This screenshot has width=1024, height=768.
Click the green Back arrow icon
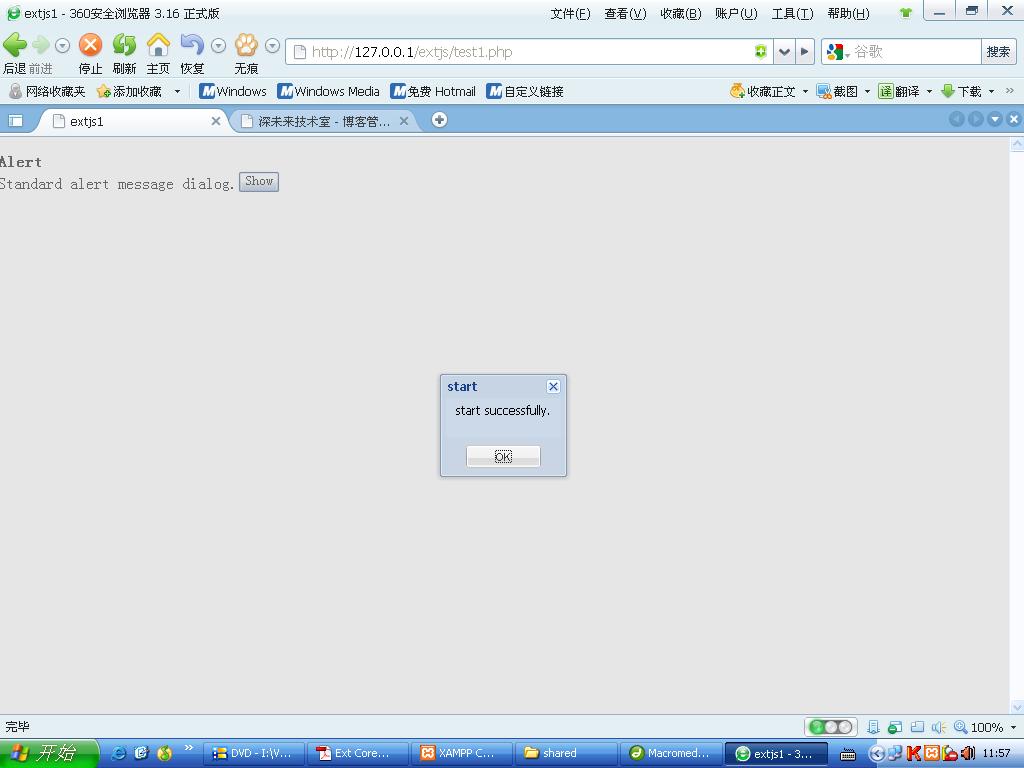tap(14, 45)
